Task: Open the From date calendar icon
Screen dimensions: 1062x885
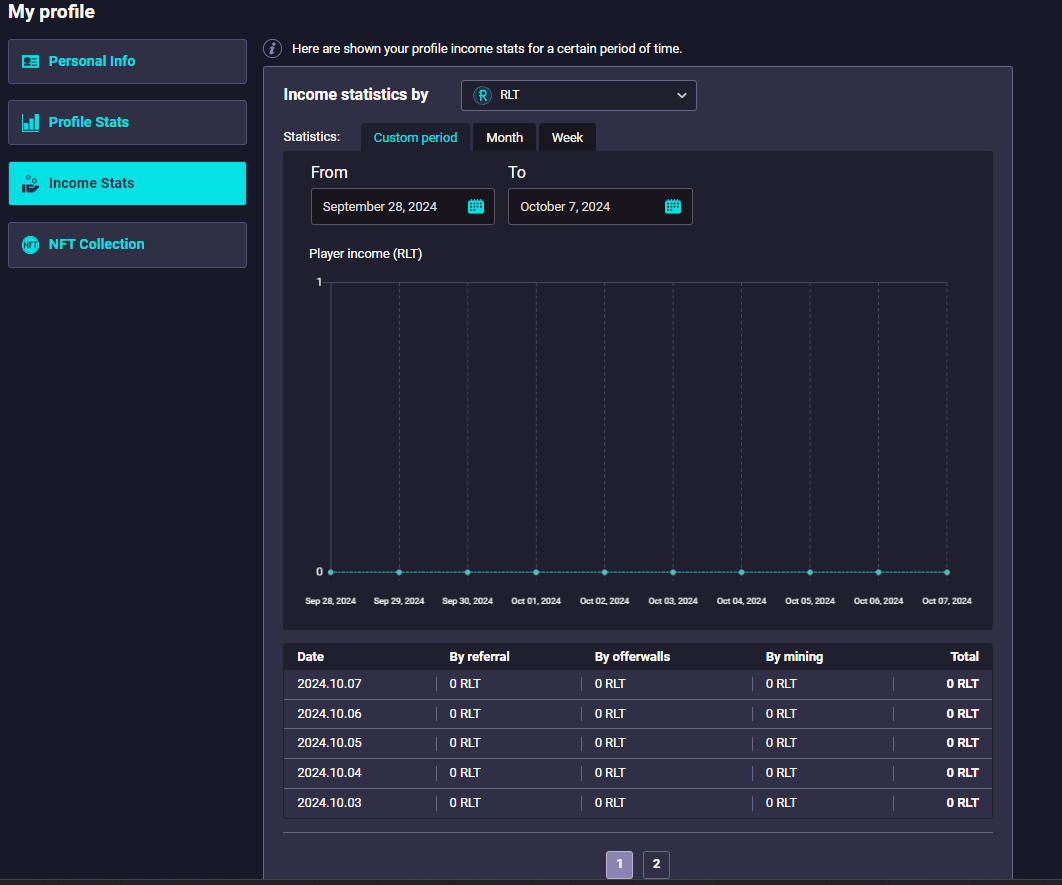Action: coord(476,206)
